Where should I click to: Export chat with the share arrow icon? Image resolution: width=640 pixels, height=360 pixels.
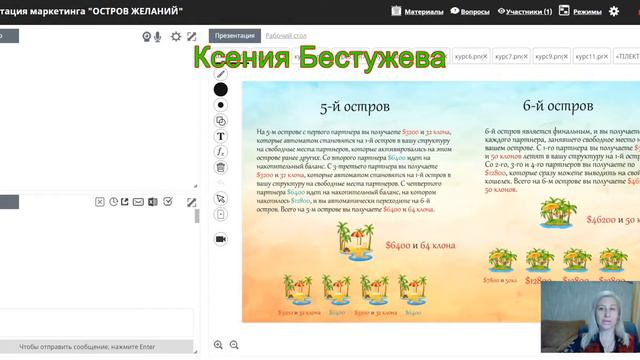(124, 202)
